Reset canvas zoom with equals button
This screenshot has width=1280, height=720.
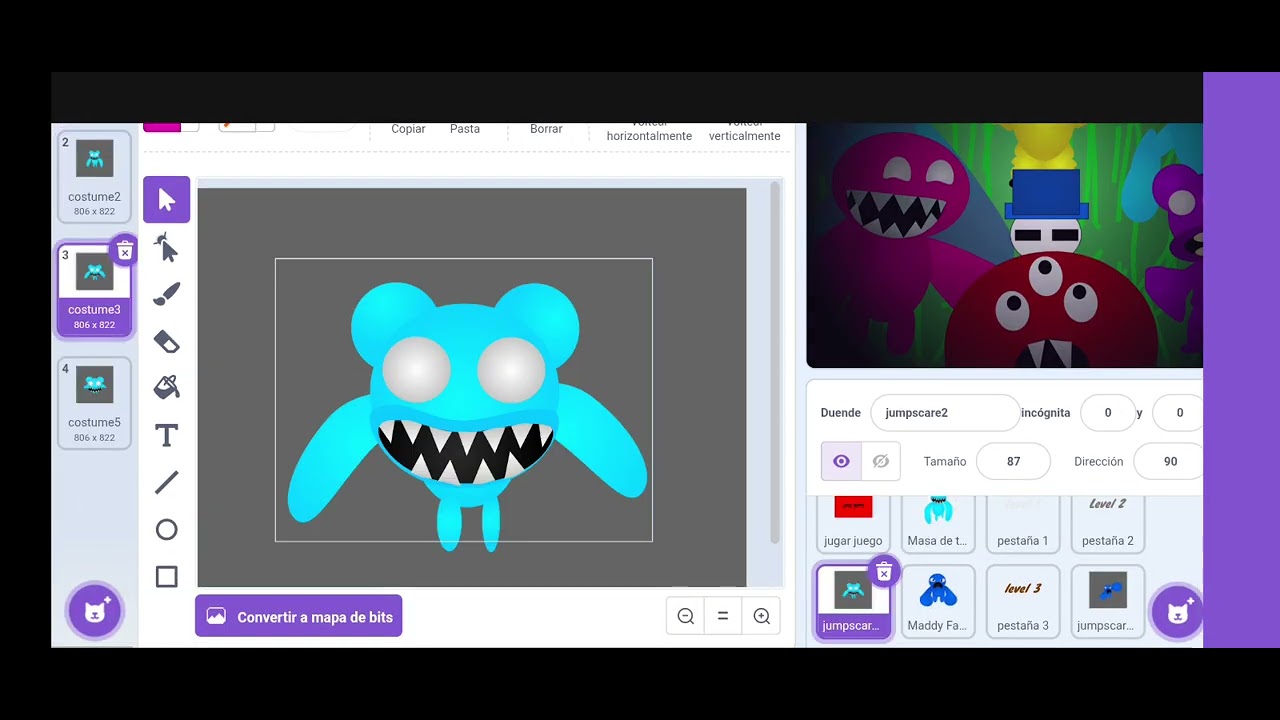click(723, 616)
